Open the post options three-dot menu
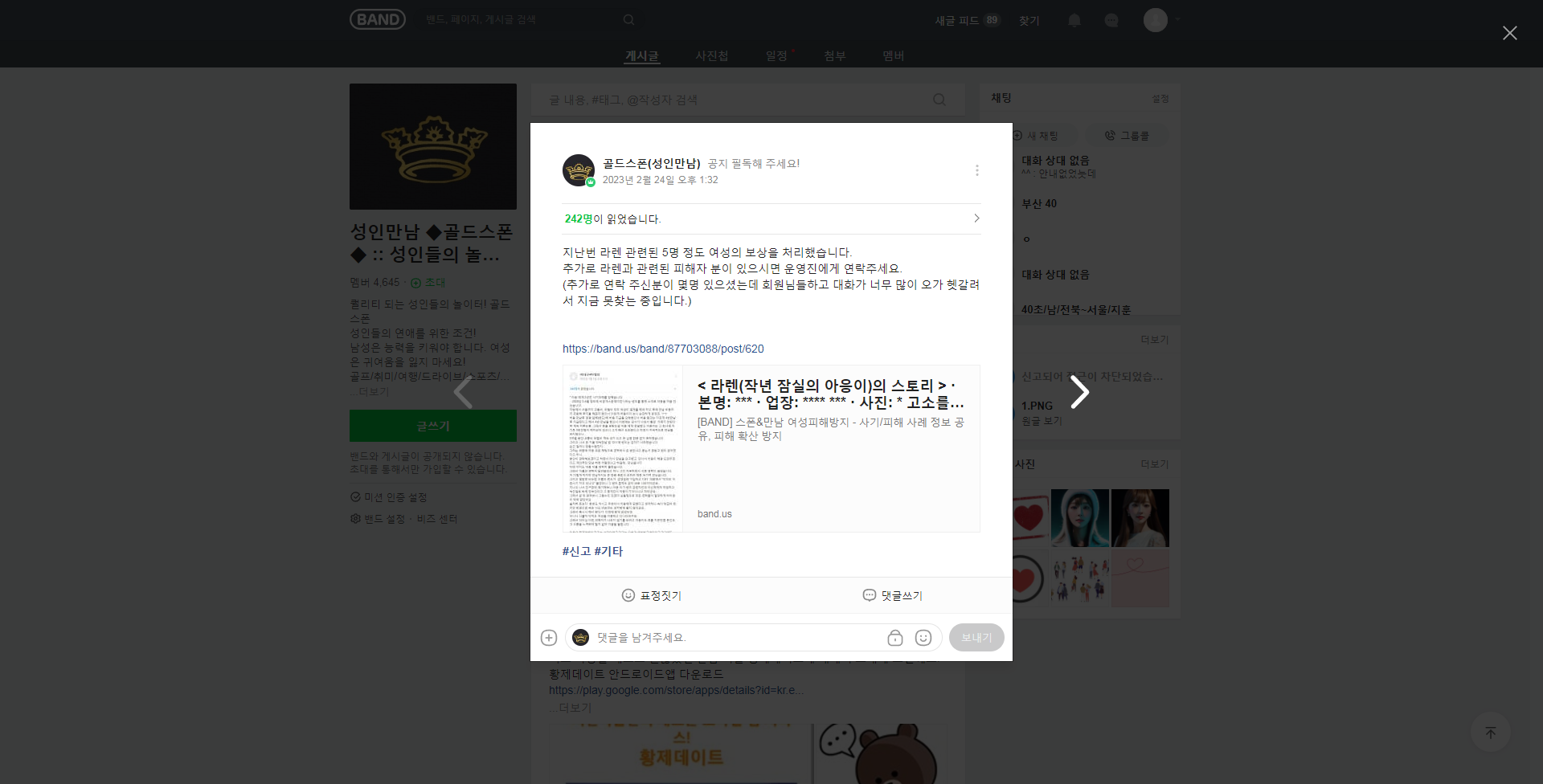The width and height of the screenshot is (1543, 784). tap(976, 170)
